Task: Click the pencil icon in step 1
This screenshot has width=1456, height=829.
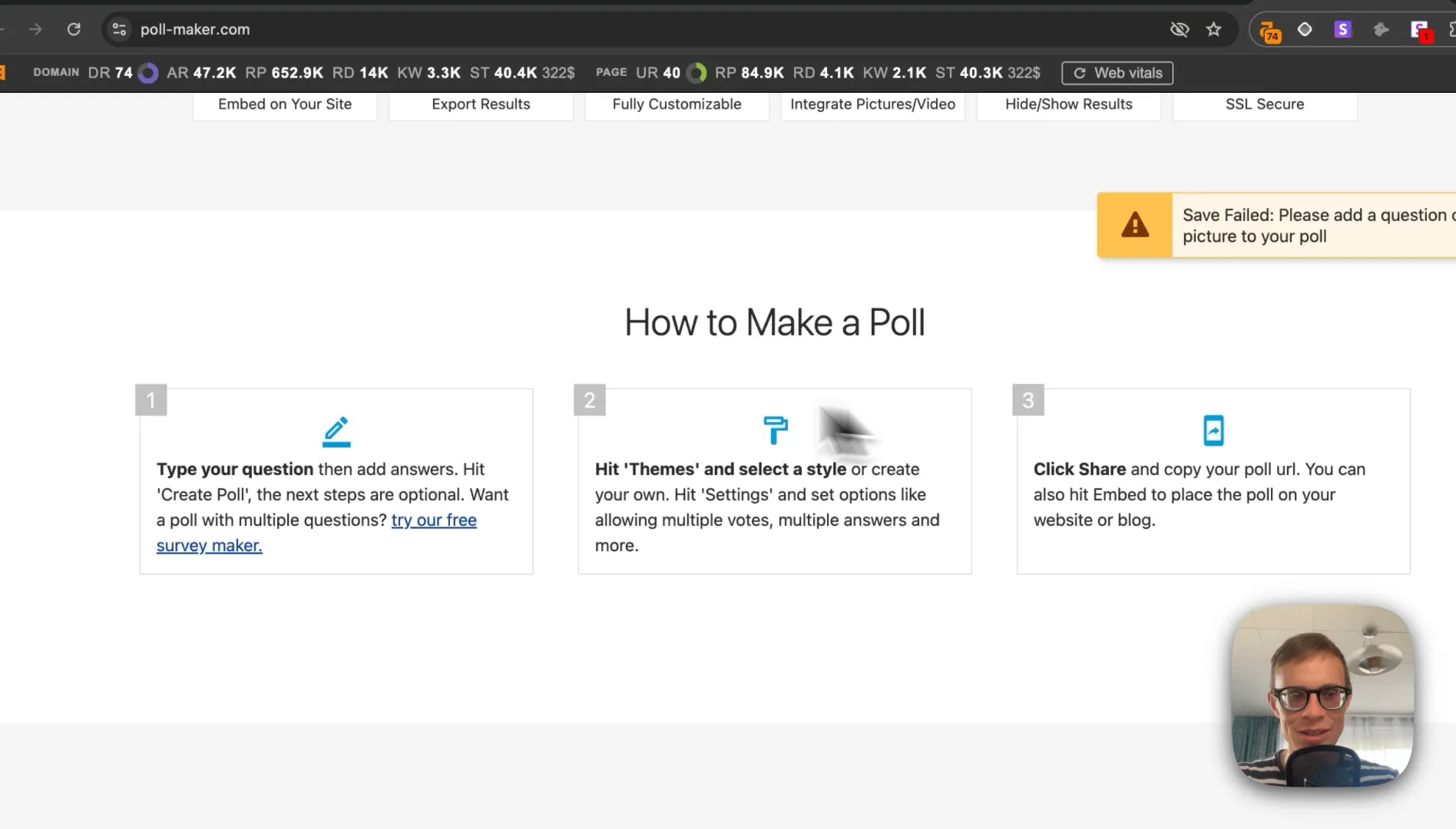Action: click(336, 431)
